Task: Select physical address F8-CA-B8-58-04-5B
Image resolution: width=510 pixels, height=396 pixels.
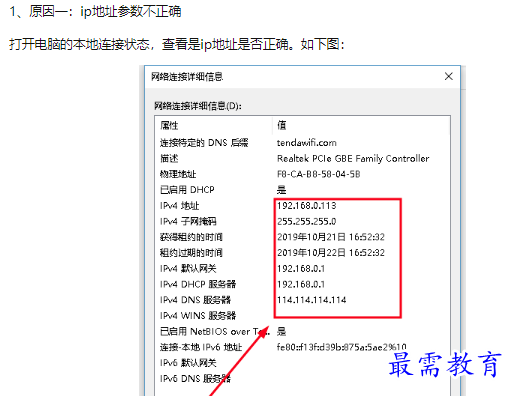Action: pyautogui.click(x=318, y=174)
